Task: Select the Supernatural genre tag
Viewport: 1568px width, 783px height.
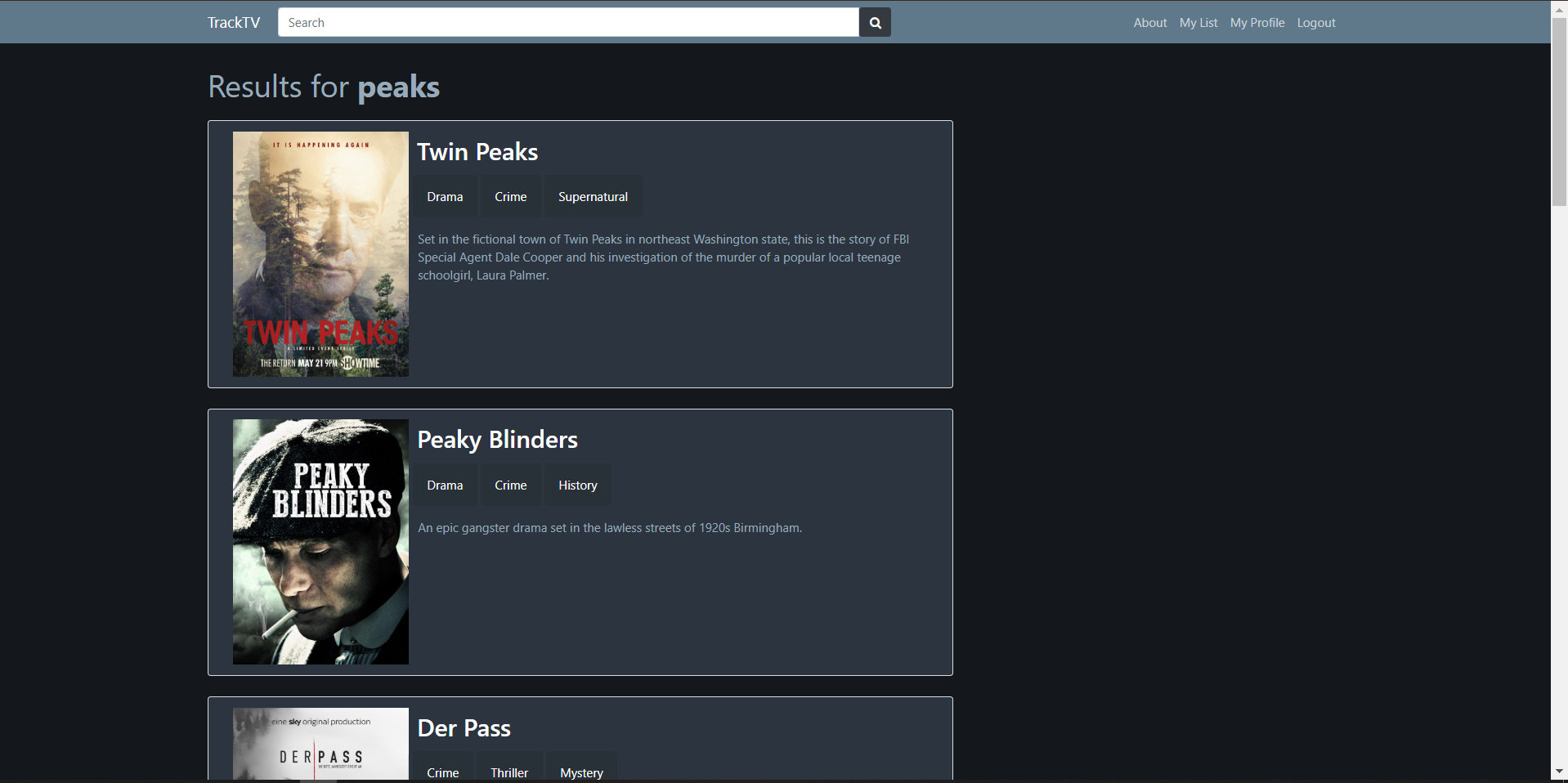Action: tap(594, 197)
